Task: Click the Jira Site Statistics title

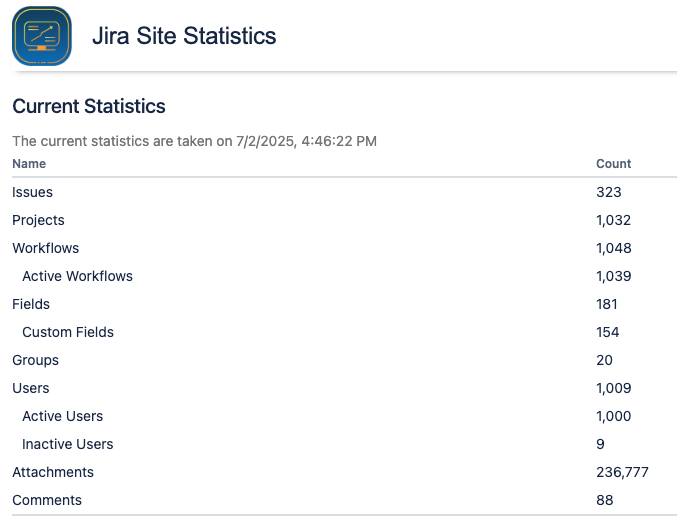Action: pos(184,37)
